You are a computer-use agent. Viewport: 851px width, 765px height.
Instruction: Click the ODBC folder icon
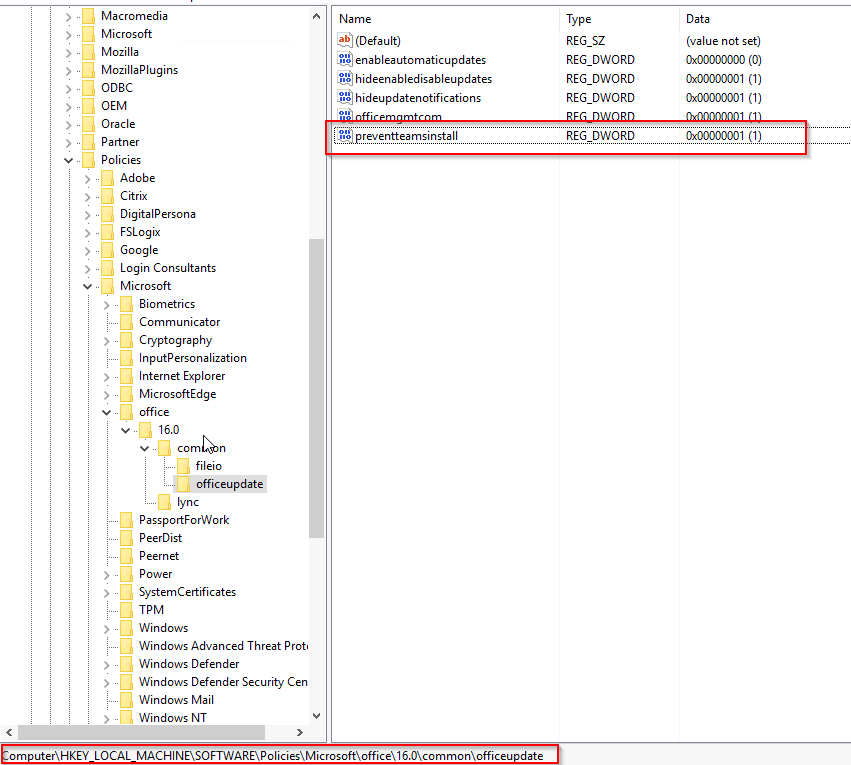[88, 88]
